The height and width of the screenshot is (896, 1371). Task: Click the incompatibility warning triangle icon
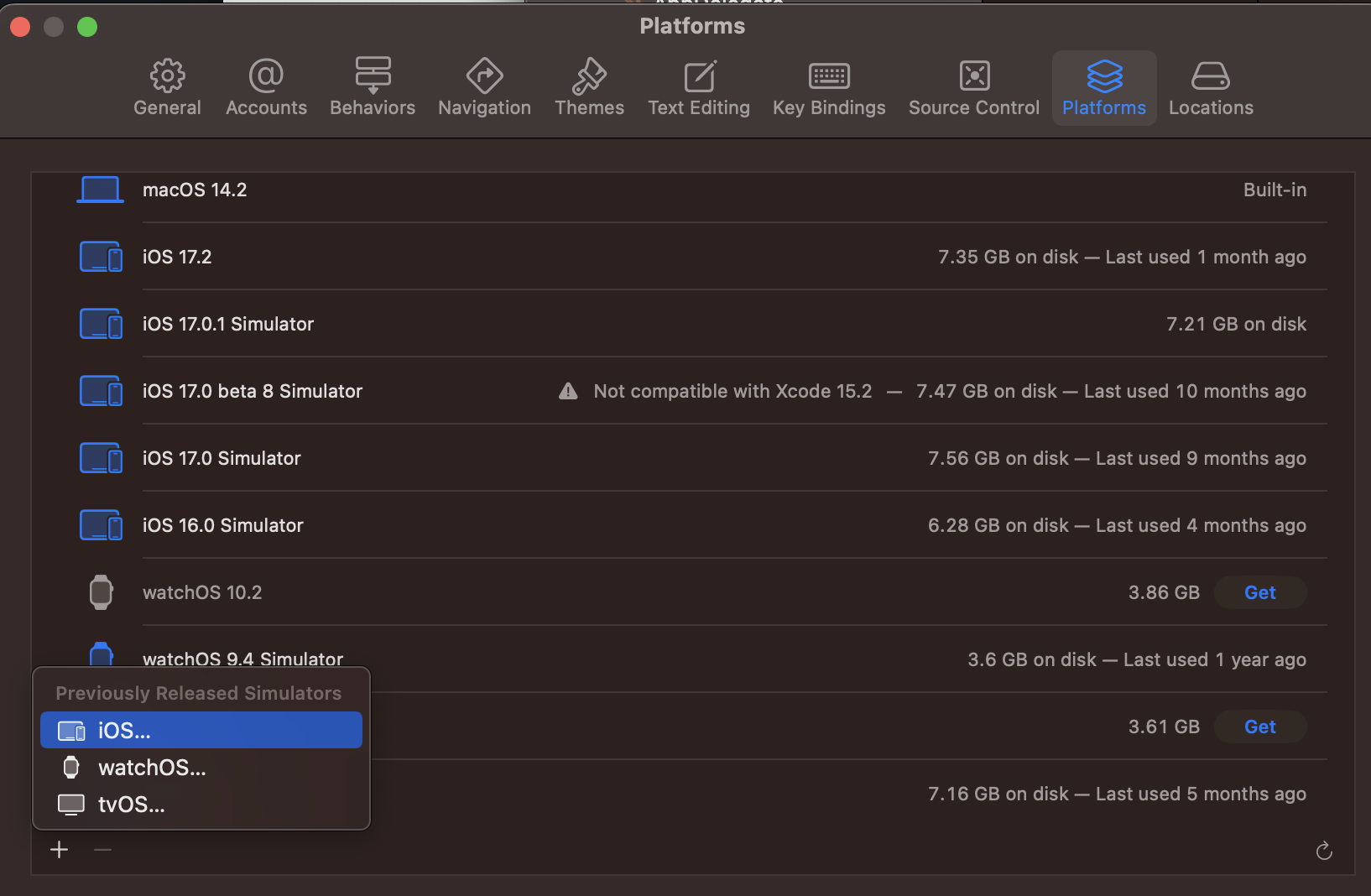[568, 391]
